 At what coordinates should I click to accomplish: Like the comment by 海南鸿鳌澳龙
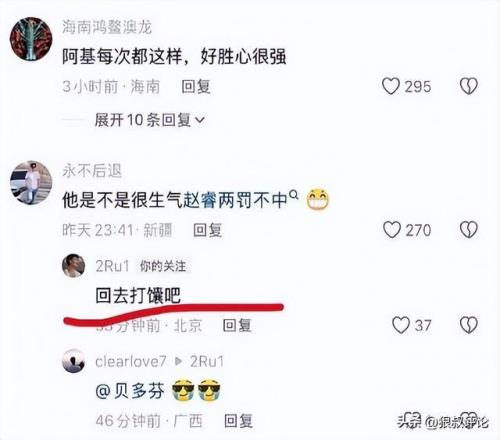pos(391,86)
